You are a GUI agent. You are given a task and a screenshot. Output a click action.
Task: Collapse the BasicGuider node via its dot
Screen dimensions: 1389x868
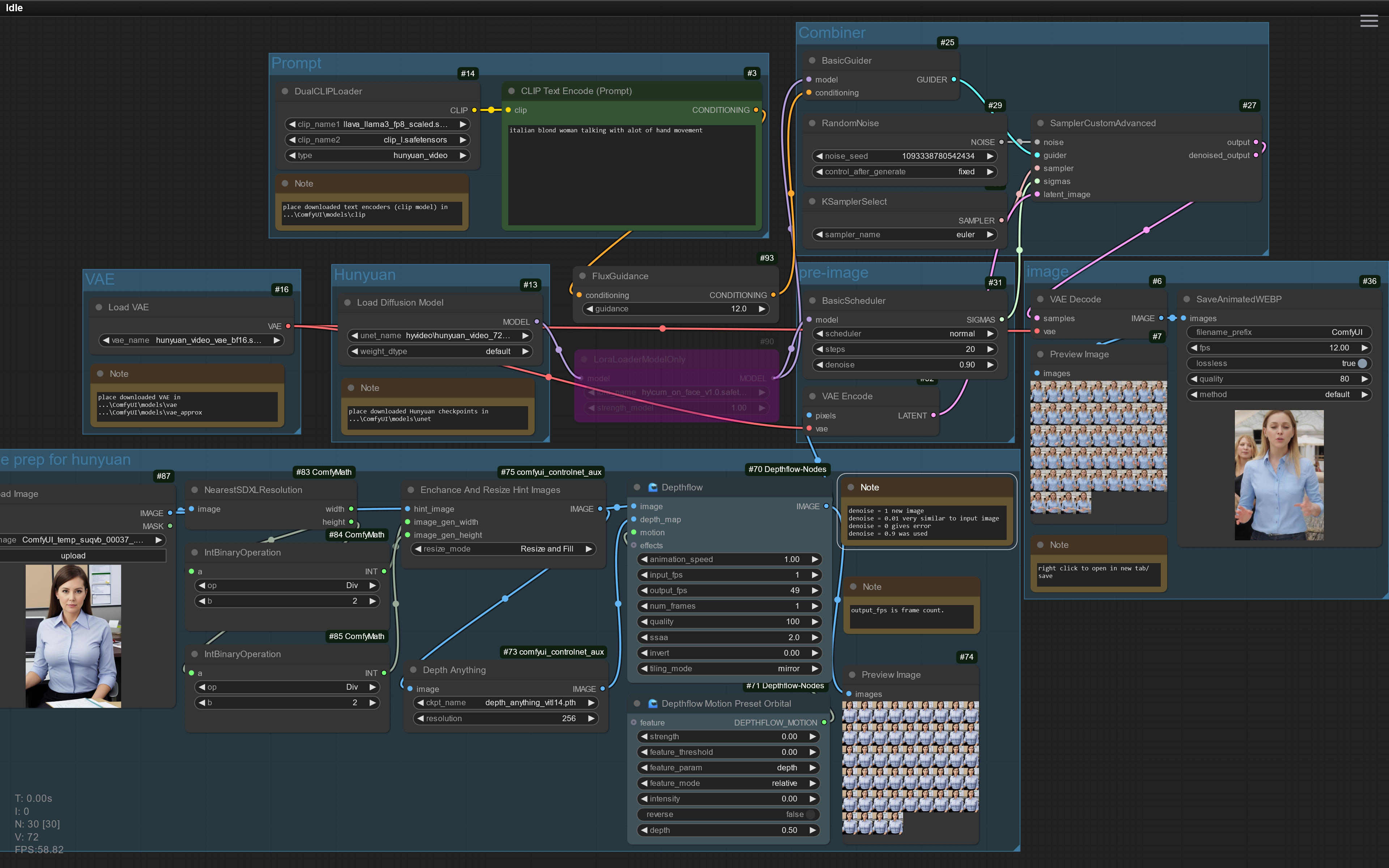click(x=812, y=60)
